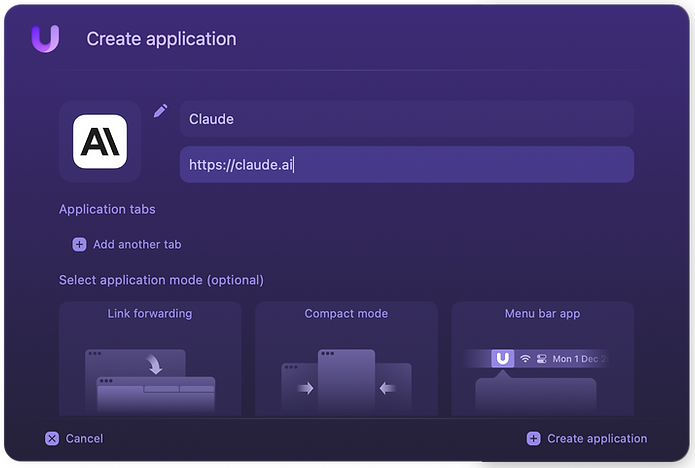Click the Unite logo icon in header
Image resolution: width=695 pixels, height=468 pixels.
click(x=45, y=39)
